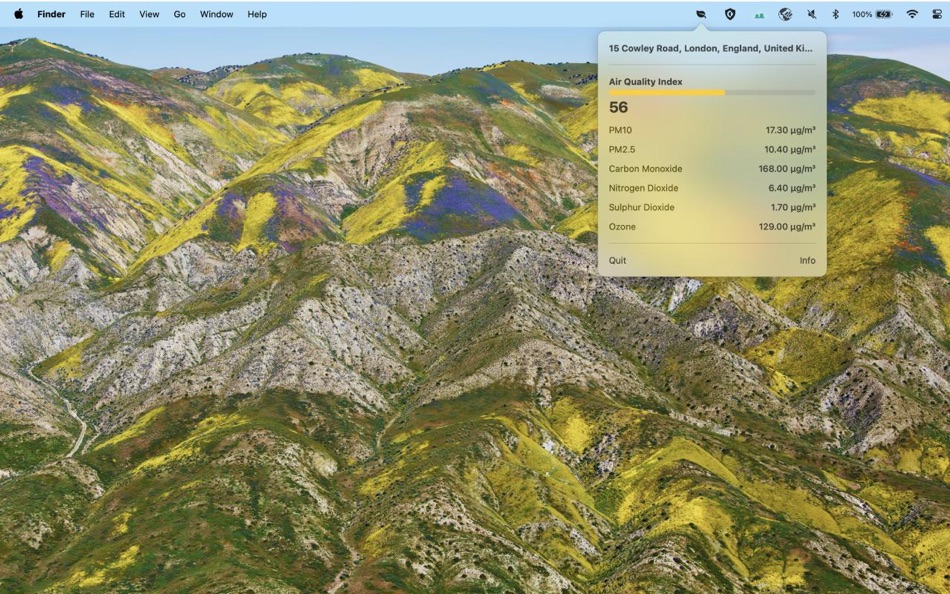Open the Go menu
Screen dimensions: 950x594
pyautogui.click(x=179, y=14)
